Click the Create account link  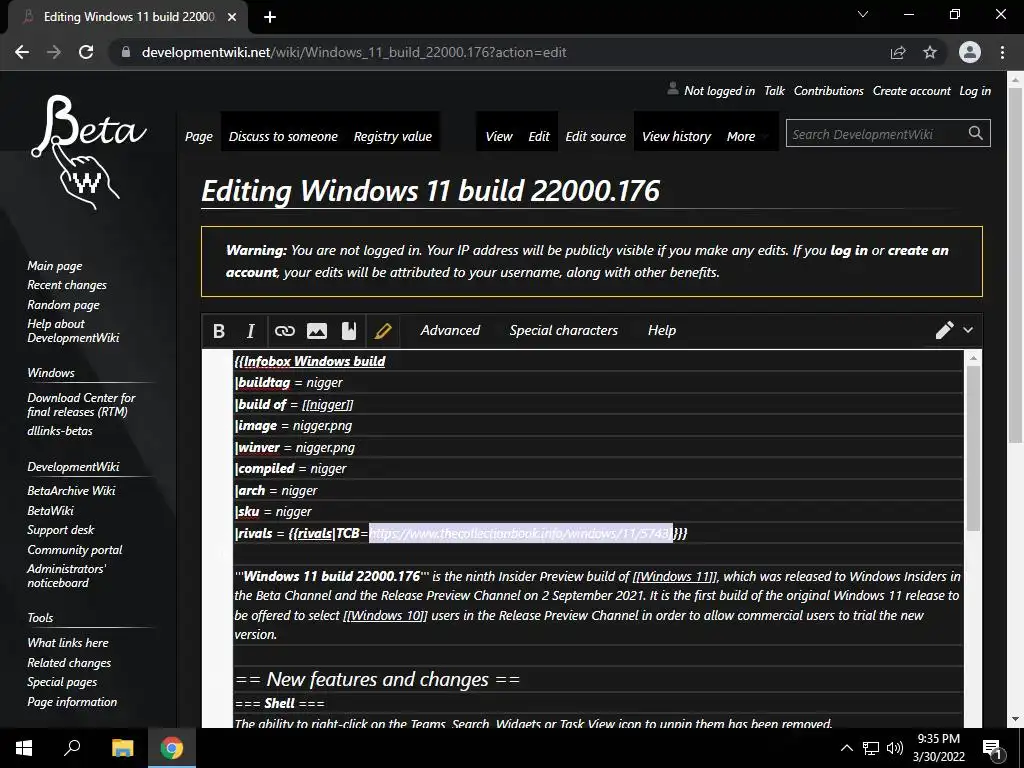click(x=911, y=91)
